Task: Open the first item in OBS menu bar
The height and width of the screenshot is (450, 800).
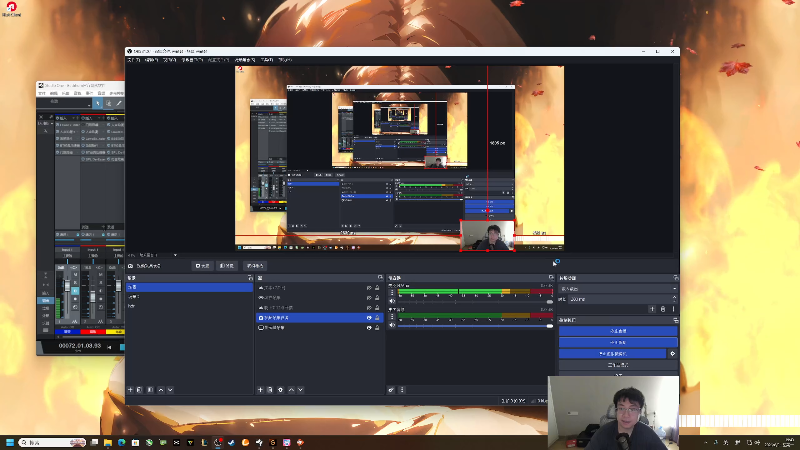Action: (x=134, y=60)
